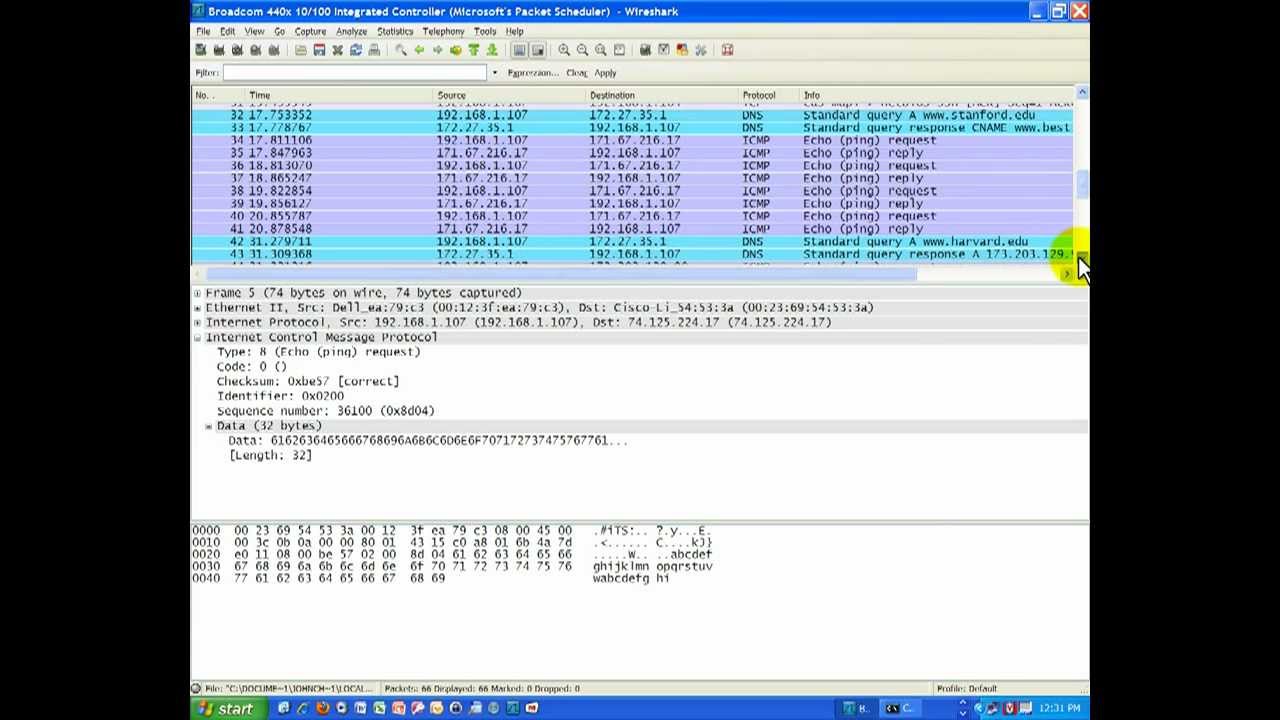
Task: Open the Capture menu
Action: (310, 31)
